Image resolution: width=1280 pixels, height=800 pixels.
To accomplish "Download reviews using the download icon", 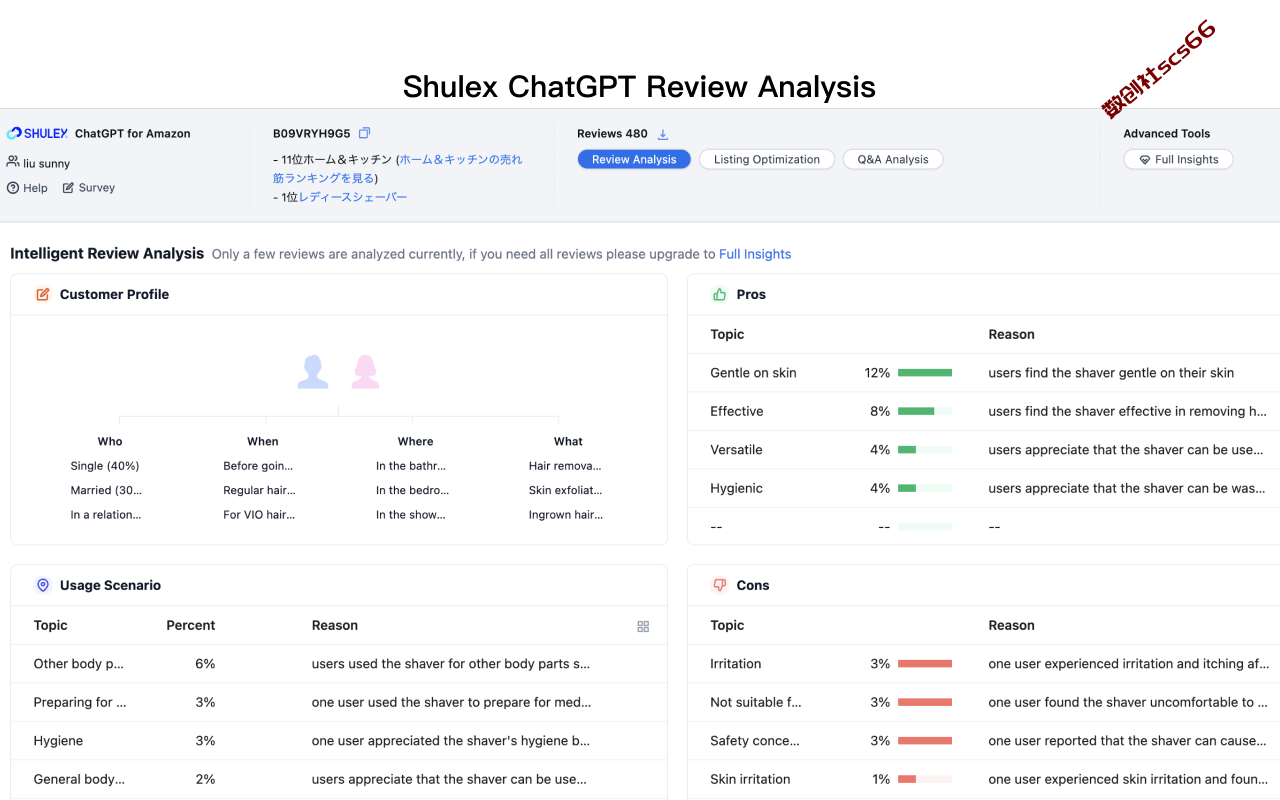I will [x=662, y=134].
